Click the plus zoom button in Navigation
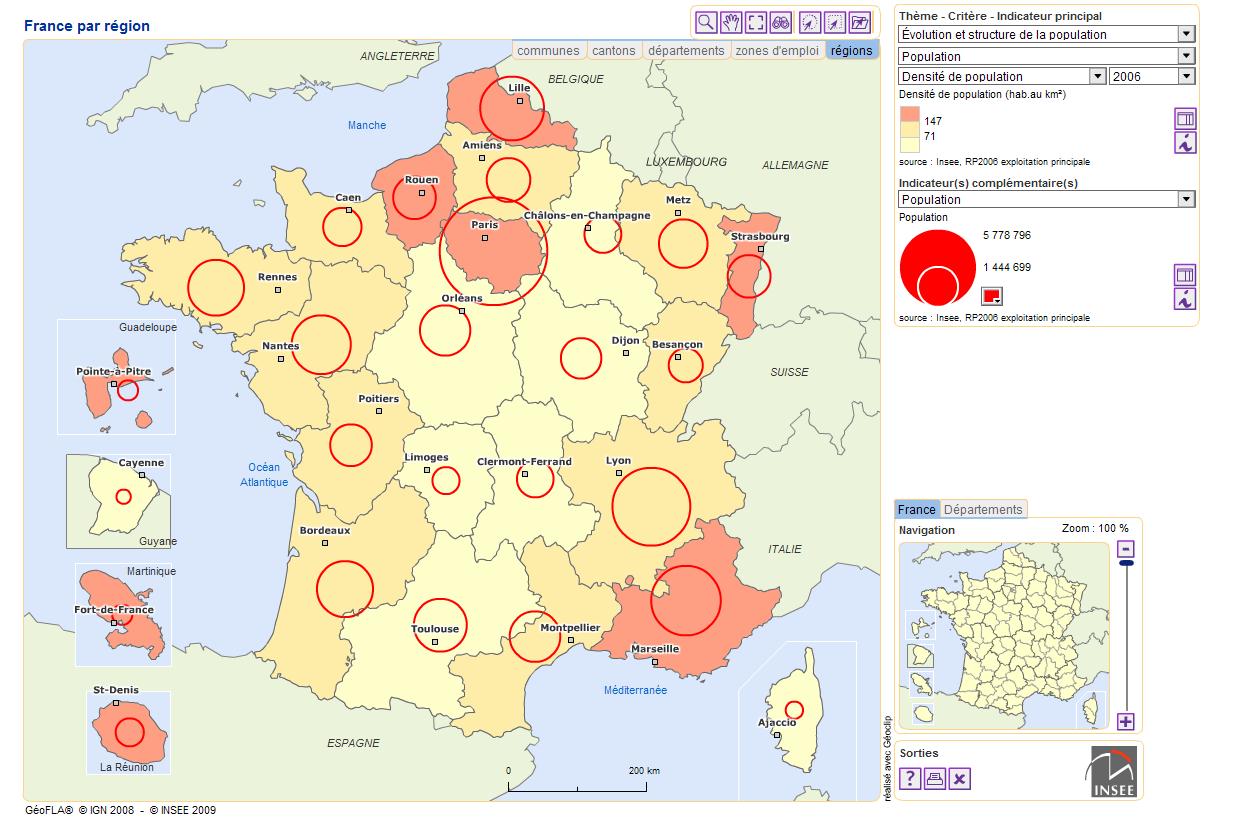1244x826 pixels. coord(1126,721)
